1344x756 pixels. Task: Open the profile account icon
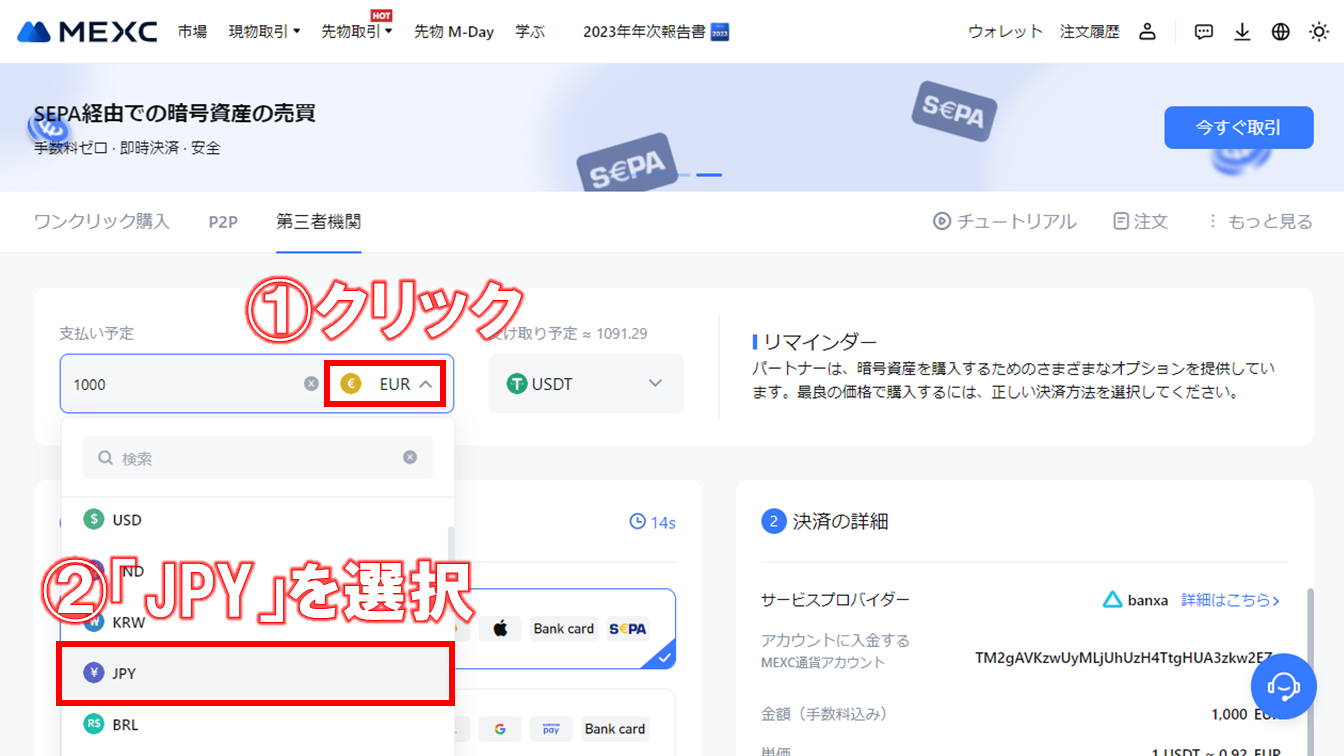click(1147, 31)
